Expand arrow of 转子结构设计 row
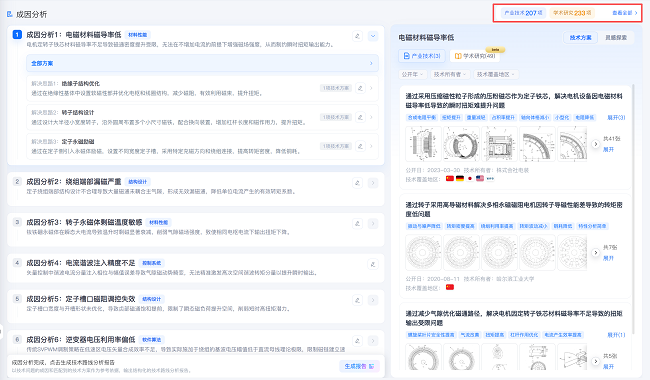650x380 pixels. pos(371,117)
